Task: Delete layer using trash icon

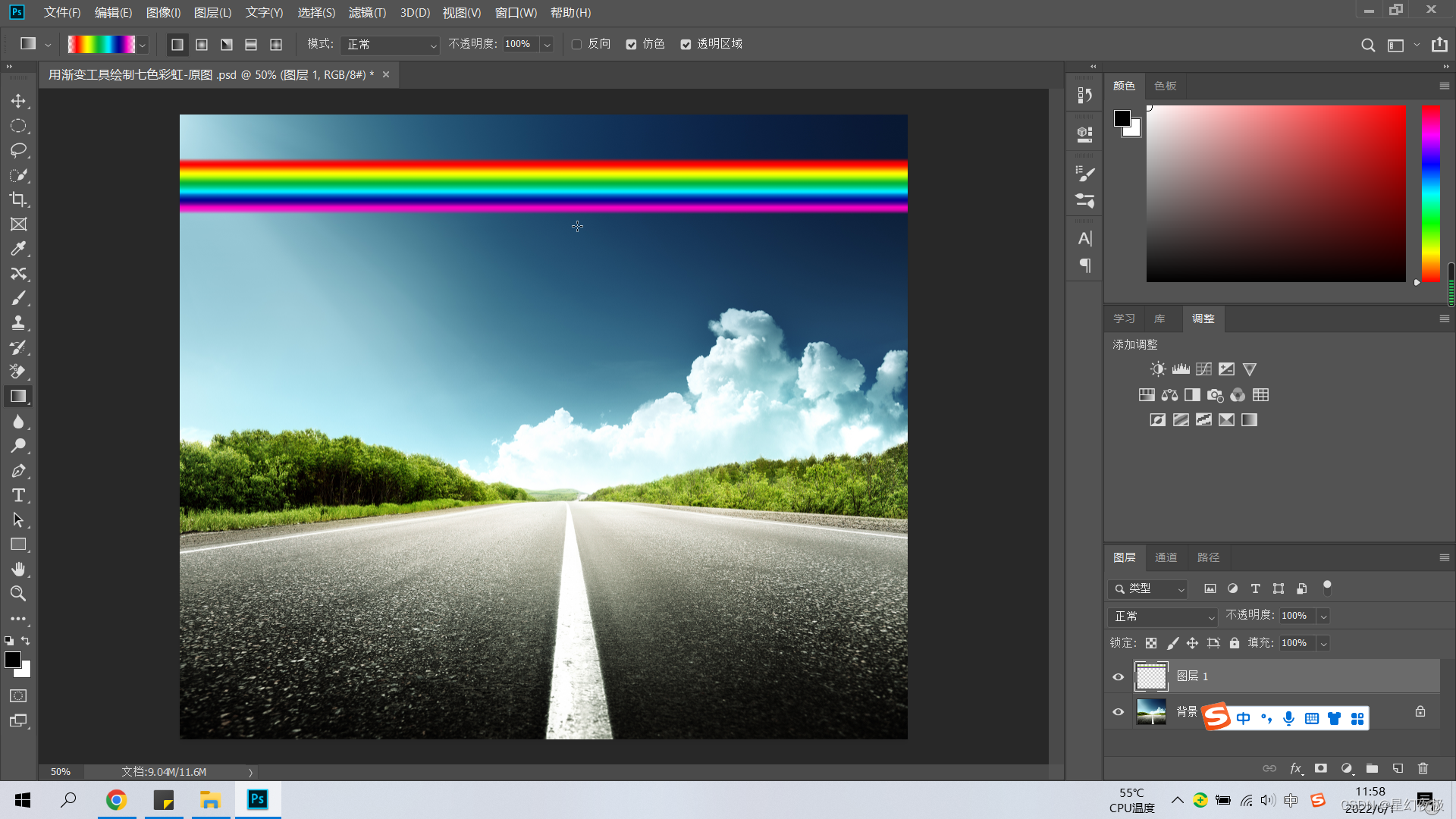Action: click(1423, 768)
